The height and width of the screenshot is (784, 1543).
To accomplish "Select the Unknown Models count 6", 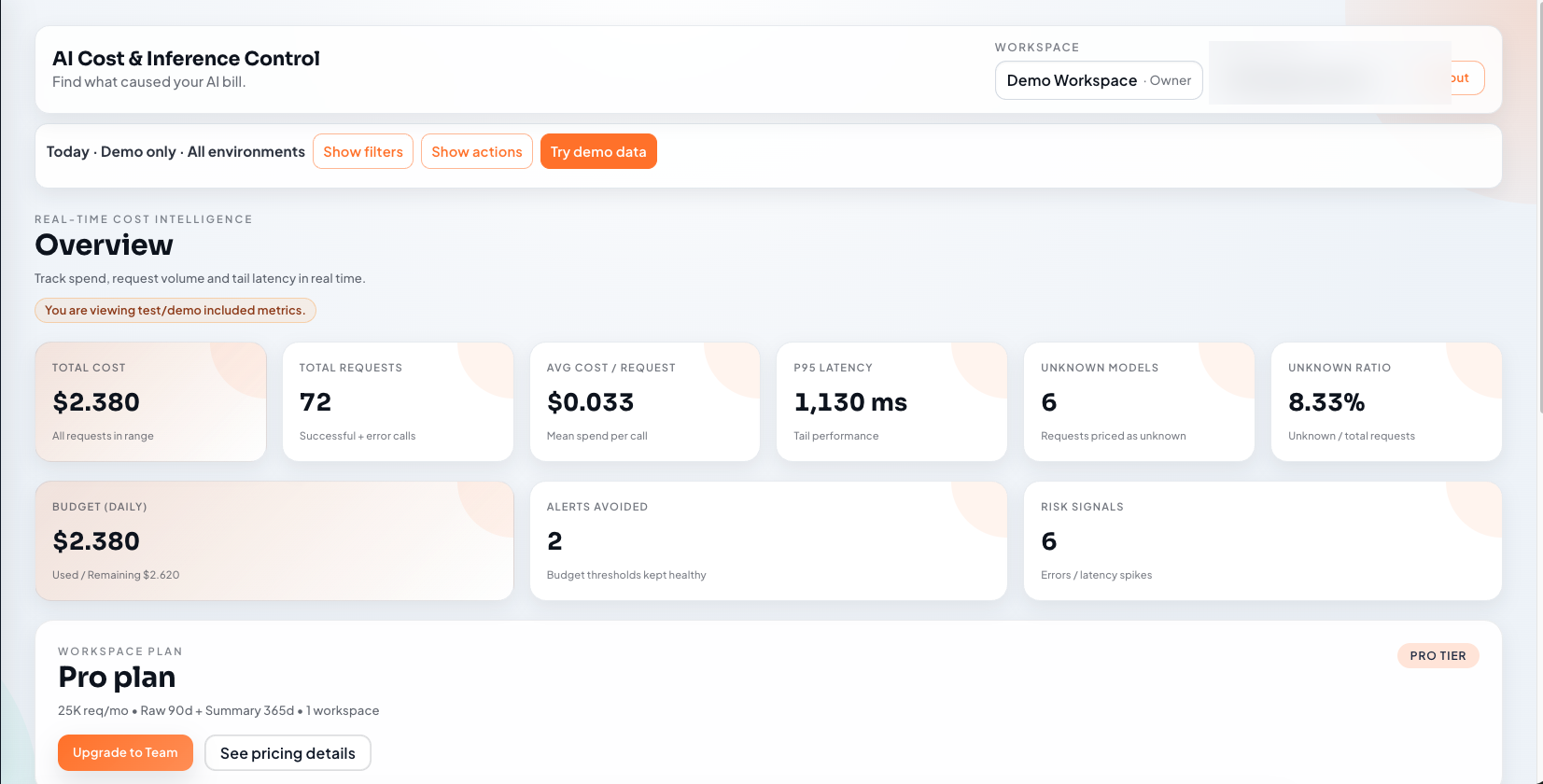I will tap(1049, 402).
